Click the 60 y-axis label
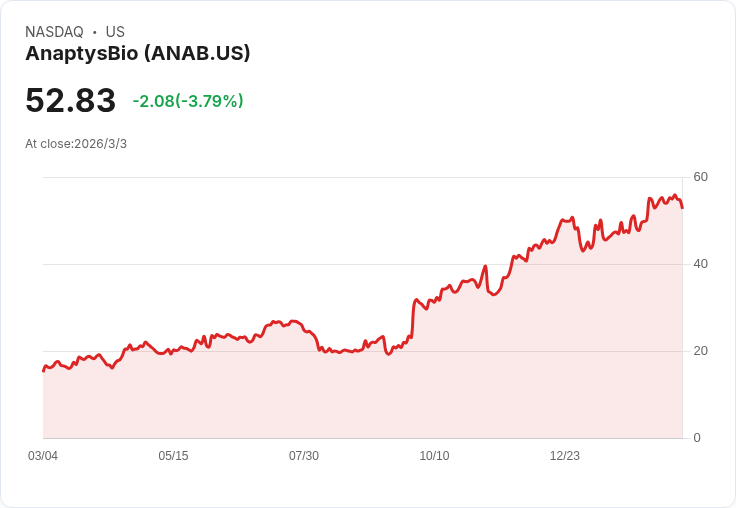This screenshot has width=736, height=508. pos(700,177)
